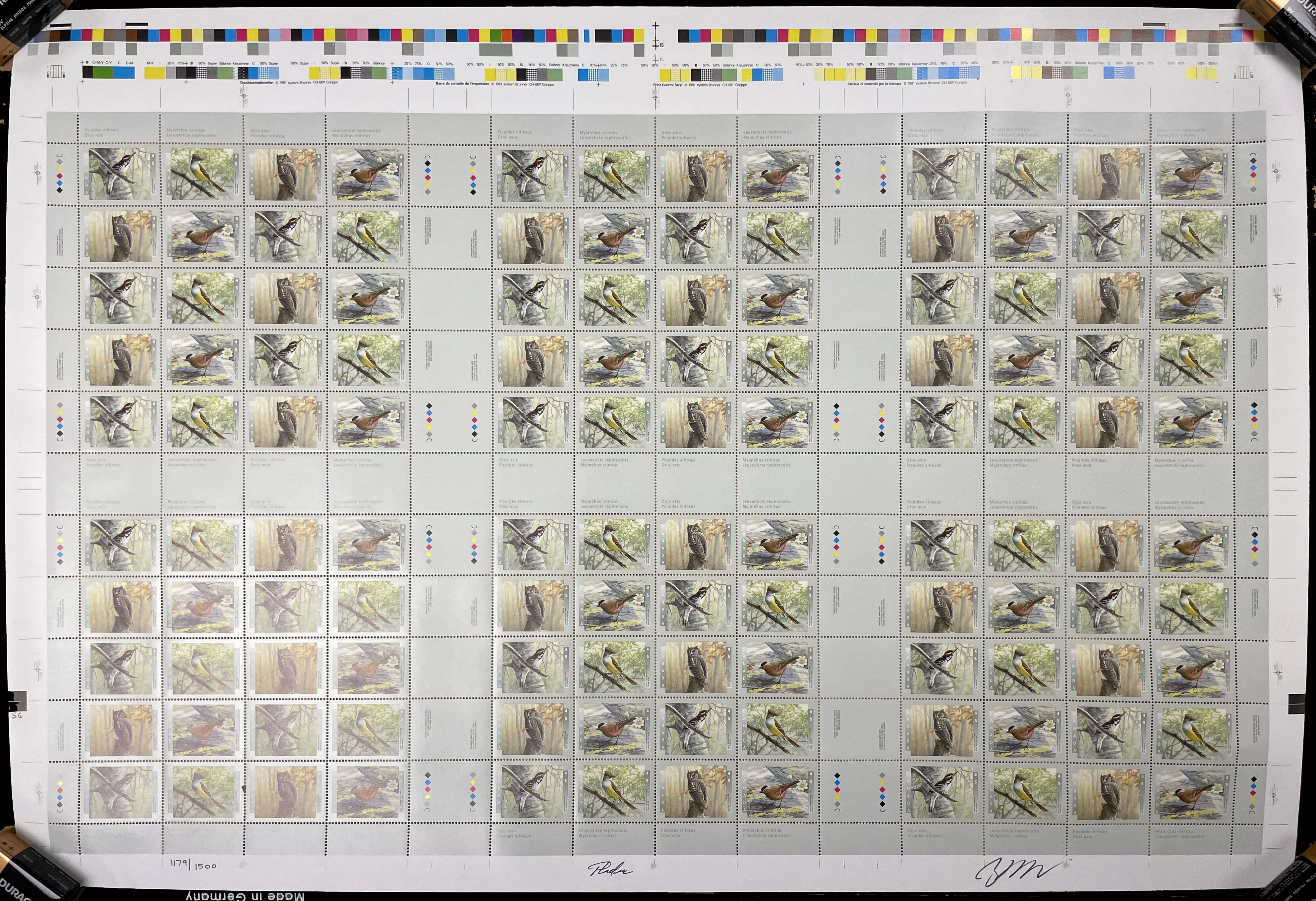1316x901 pixels.
Task: Click the "Druckkontrollstreifen" caption under the control strip
Action: pos(257,82)
